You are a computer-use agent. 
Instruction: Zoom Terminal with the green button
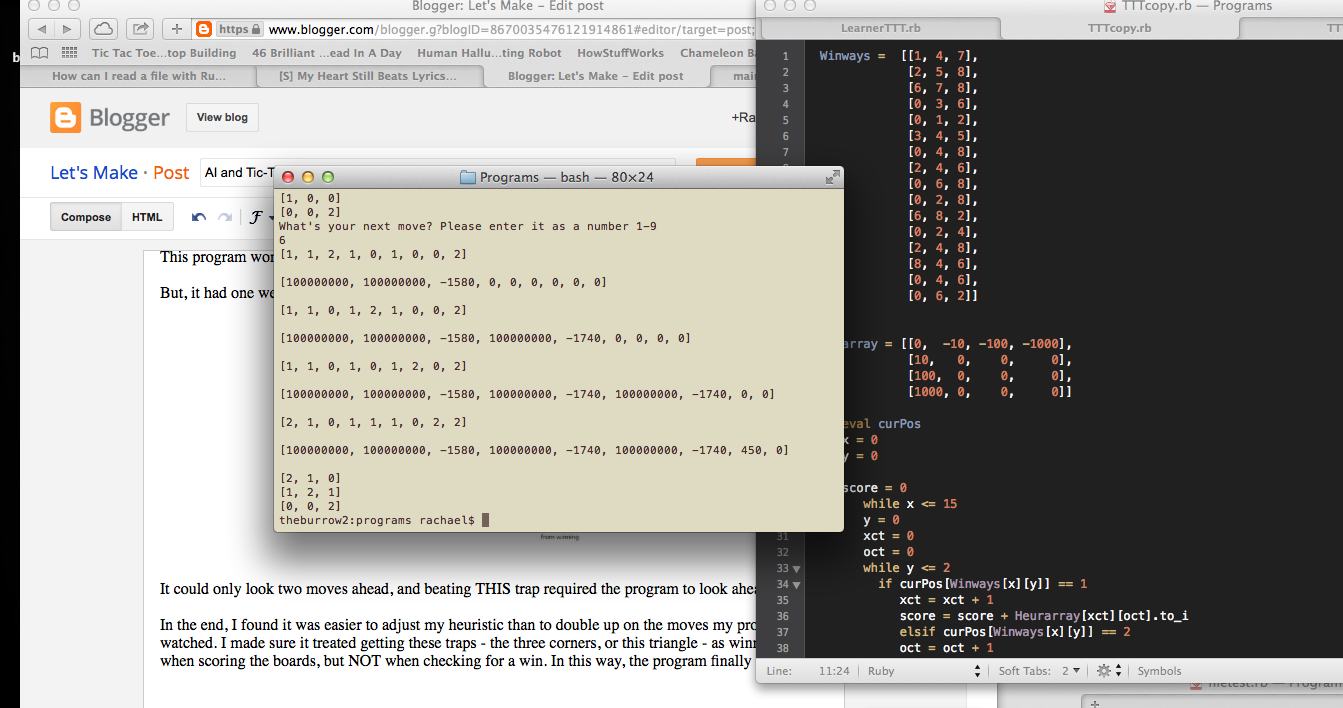pos(328,177)
